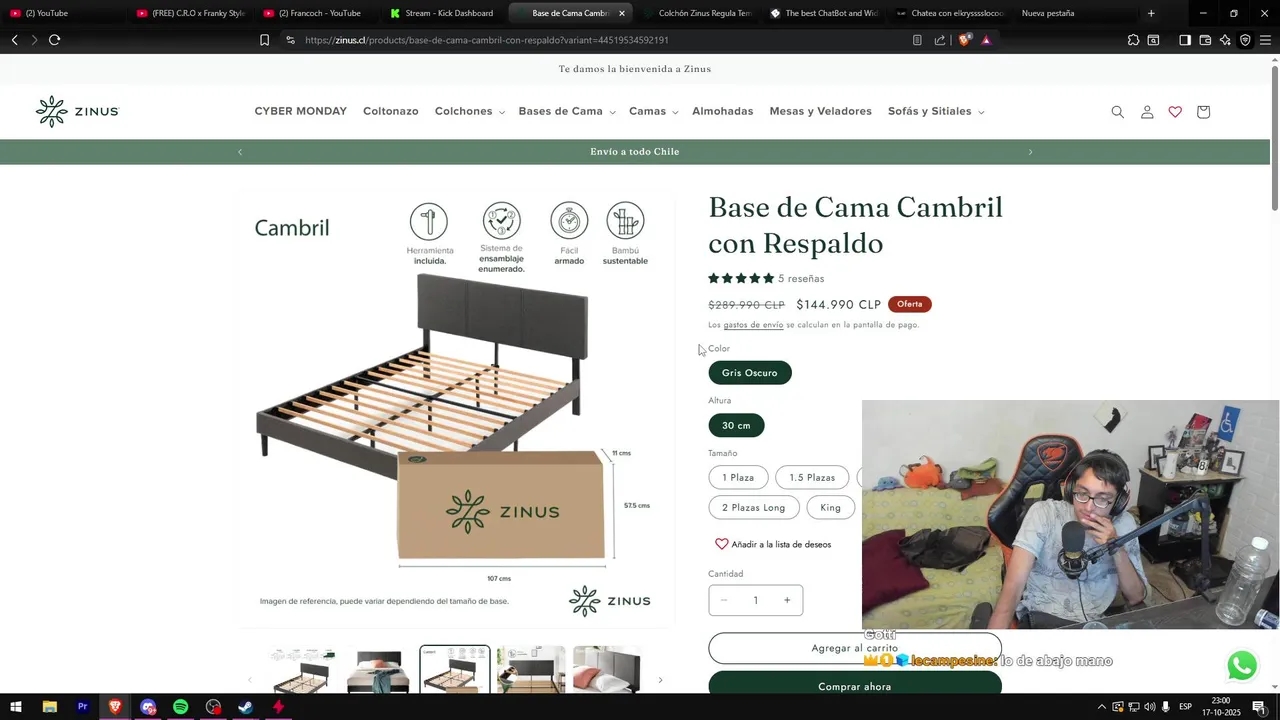This screenshot has width=1280, height=720.
Task: Select the Gris Oscuro color option
Action: click(750, 373)
